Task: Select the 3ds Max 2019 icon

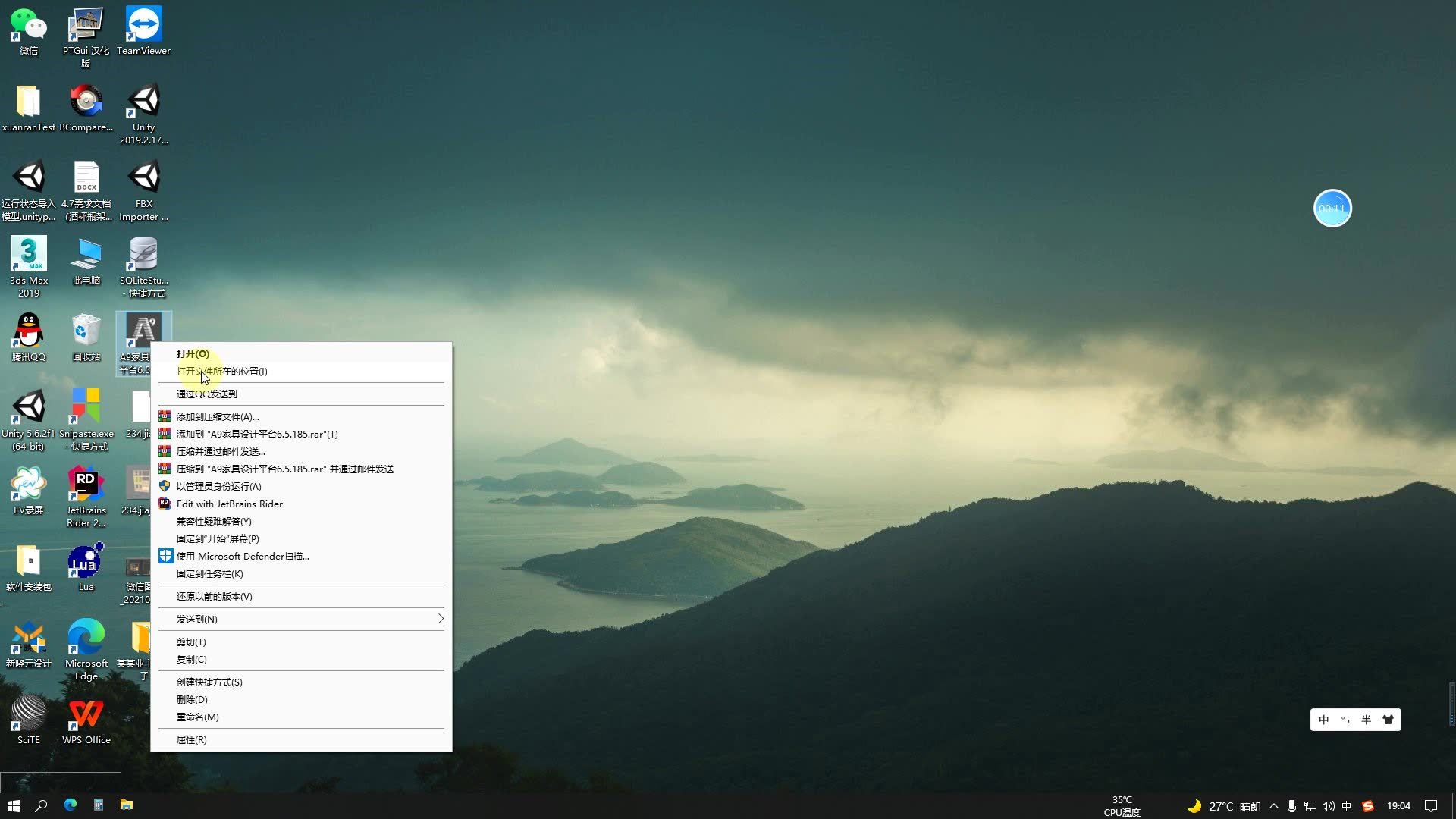Action: (x=28, y=255)
